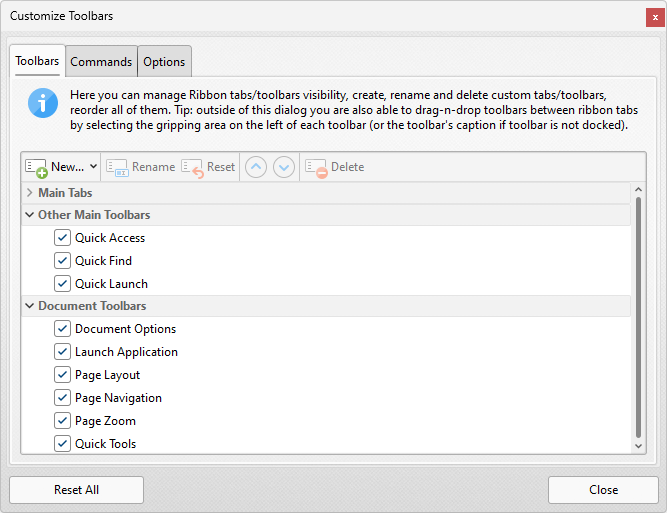This screenshot has height=513, width=667.
Task: Uncheck the Quick Tools checkbox
Action: coord(62,443)
